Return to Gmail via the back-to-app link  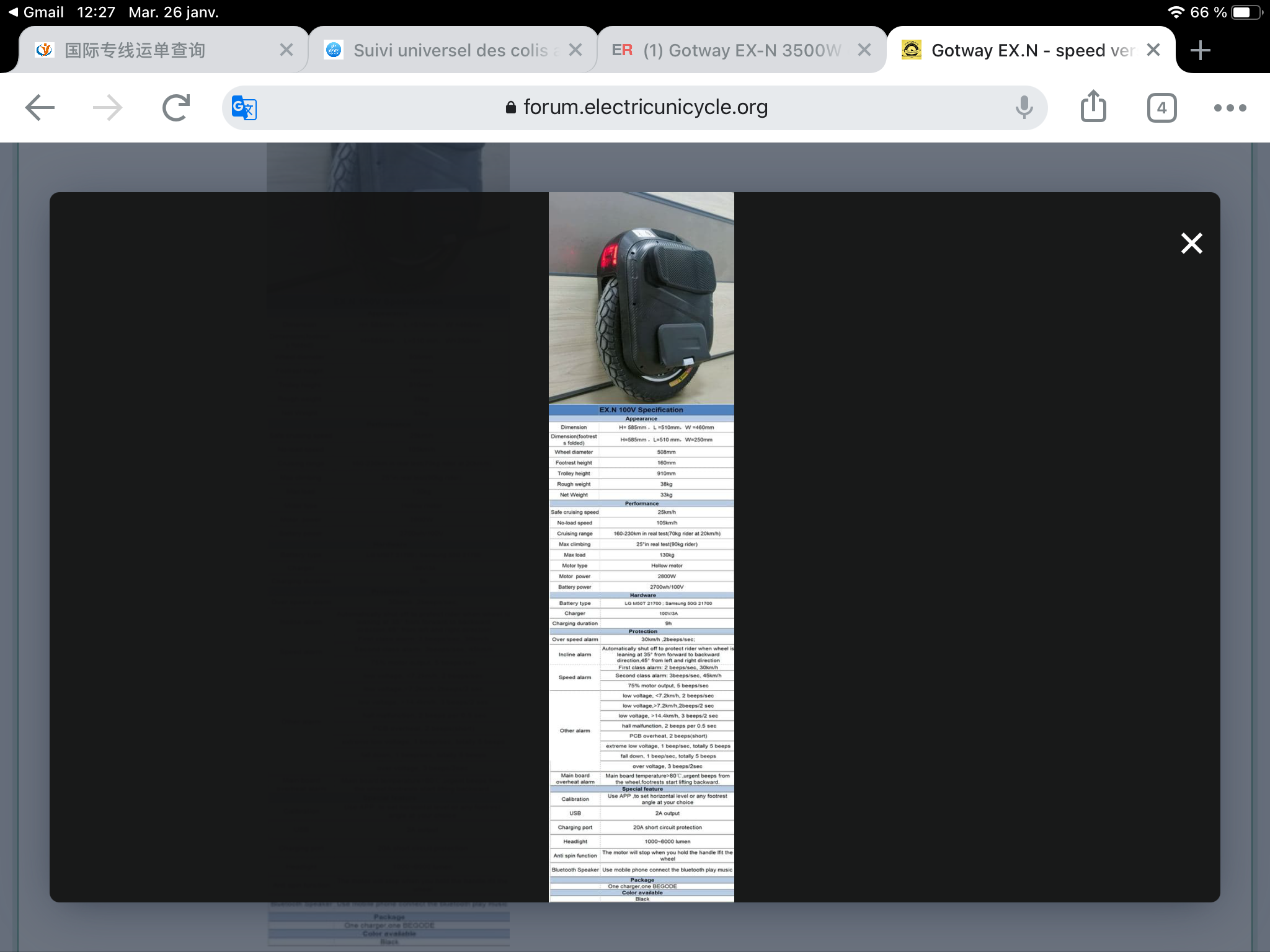pyautogui.click(x=36, y=12)
